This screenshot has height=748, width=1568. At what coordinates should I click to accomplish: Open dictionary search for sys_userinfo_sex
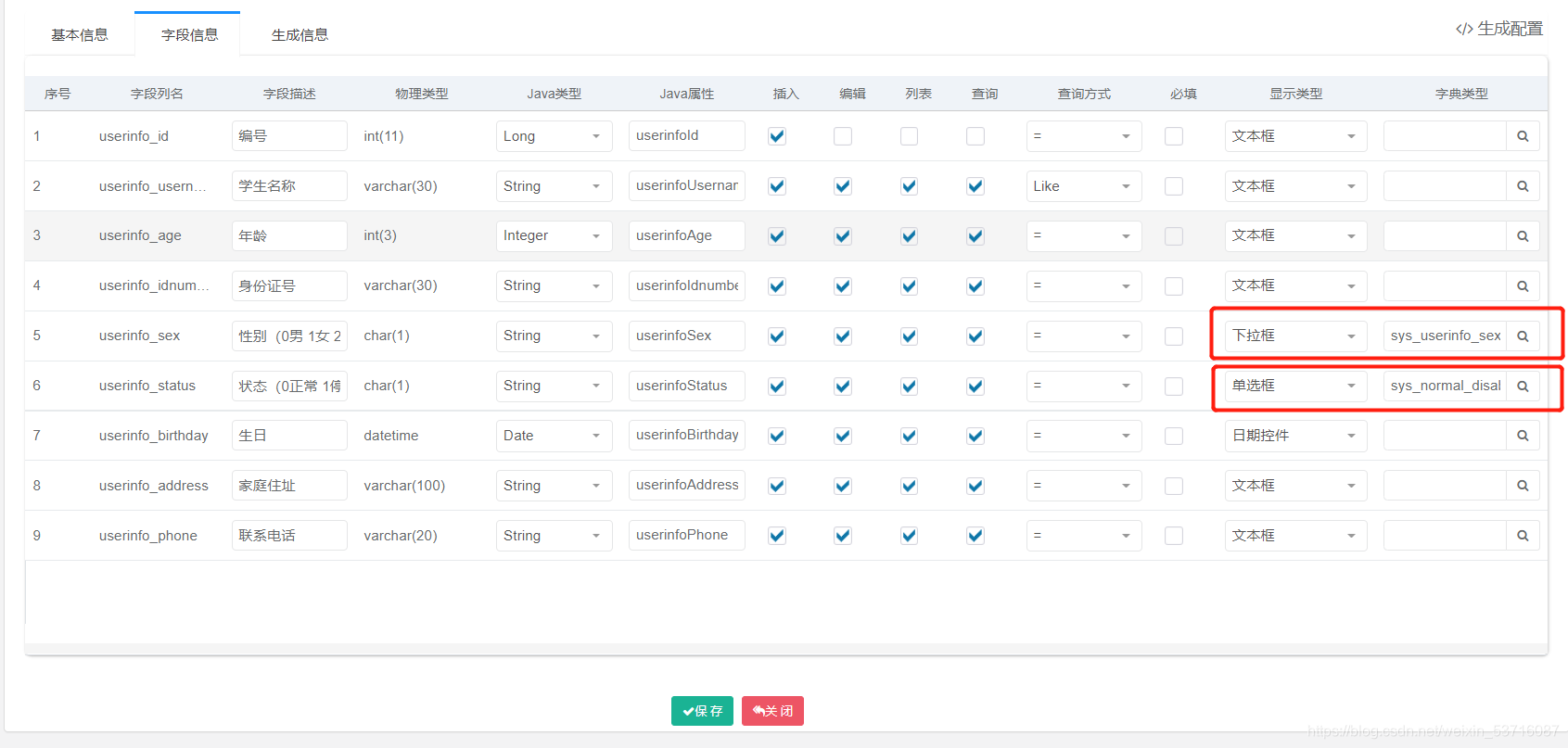click(1523, 336)
